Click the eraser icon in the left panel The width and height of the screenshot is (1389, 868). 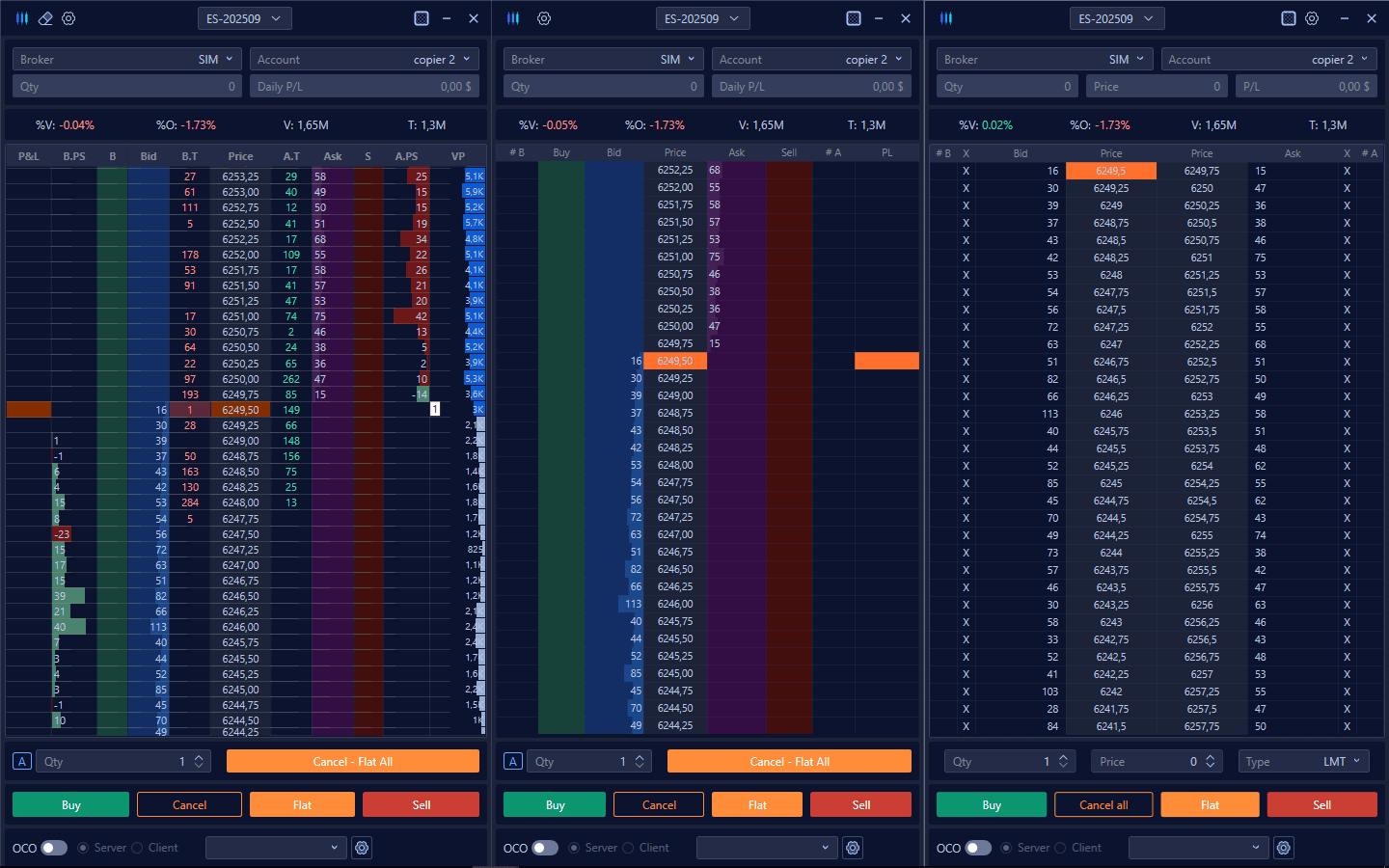(x=45, y=18)
